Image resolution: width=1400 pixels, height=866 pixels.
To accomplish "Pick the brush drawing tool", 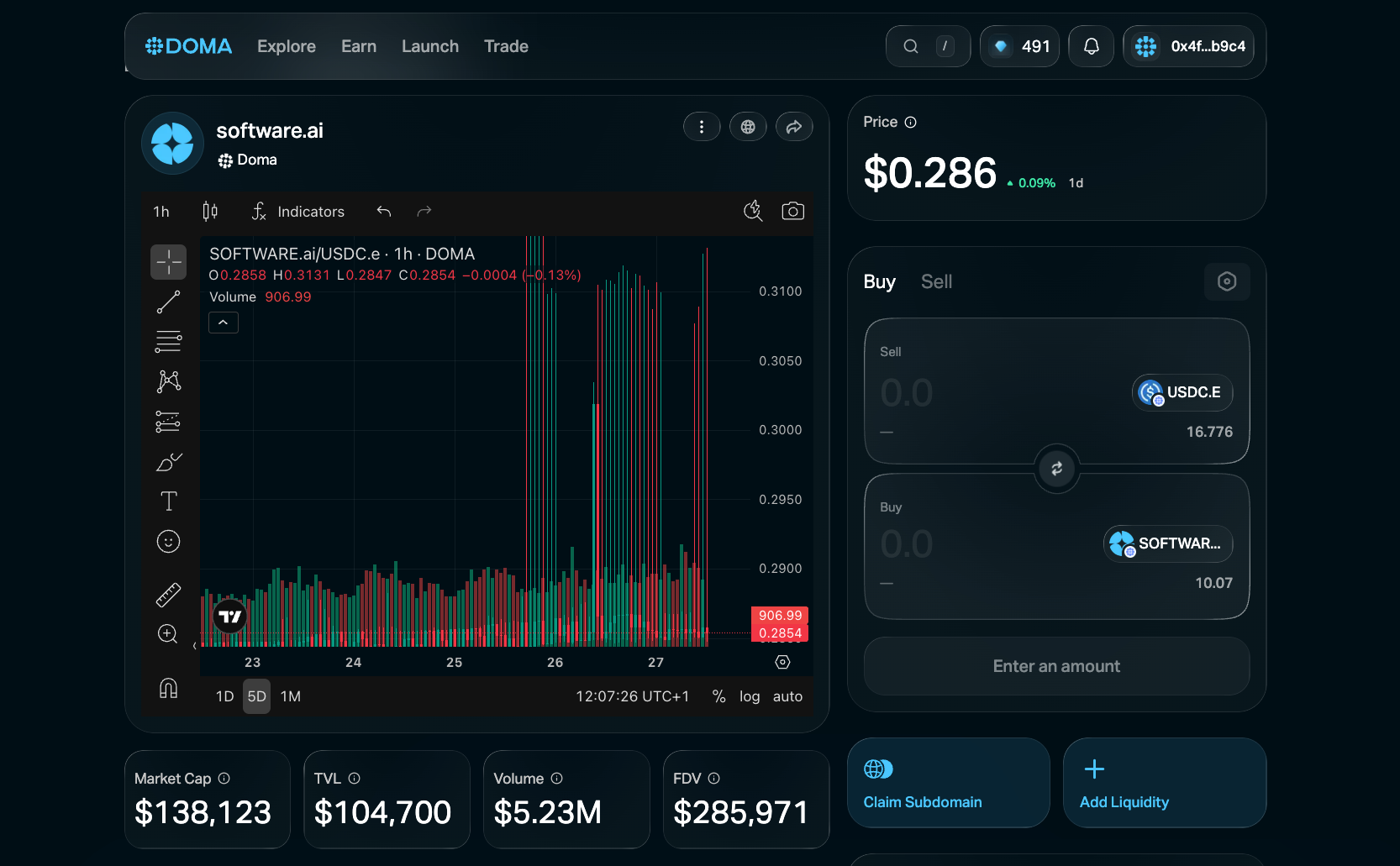I will [168, 462].
